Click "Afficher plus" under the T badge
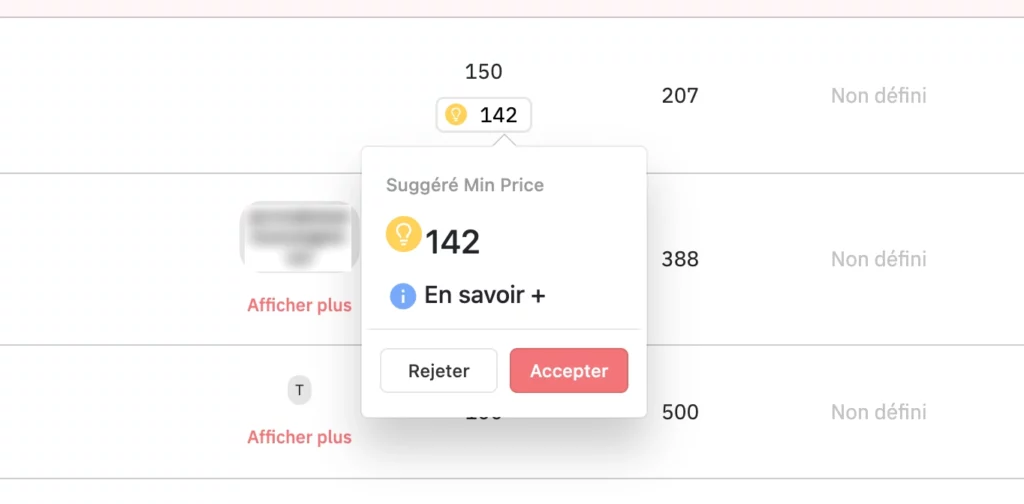This screenshot has width=1024, height=504. 299,437
